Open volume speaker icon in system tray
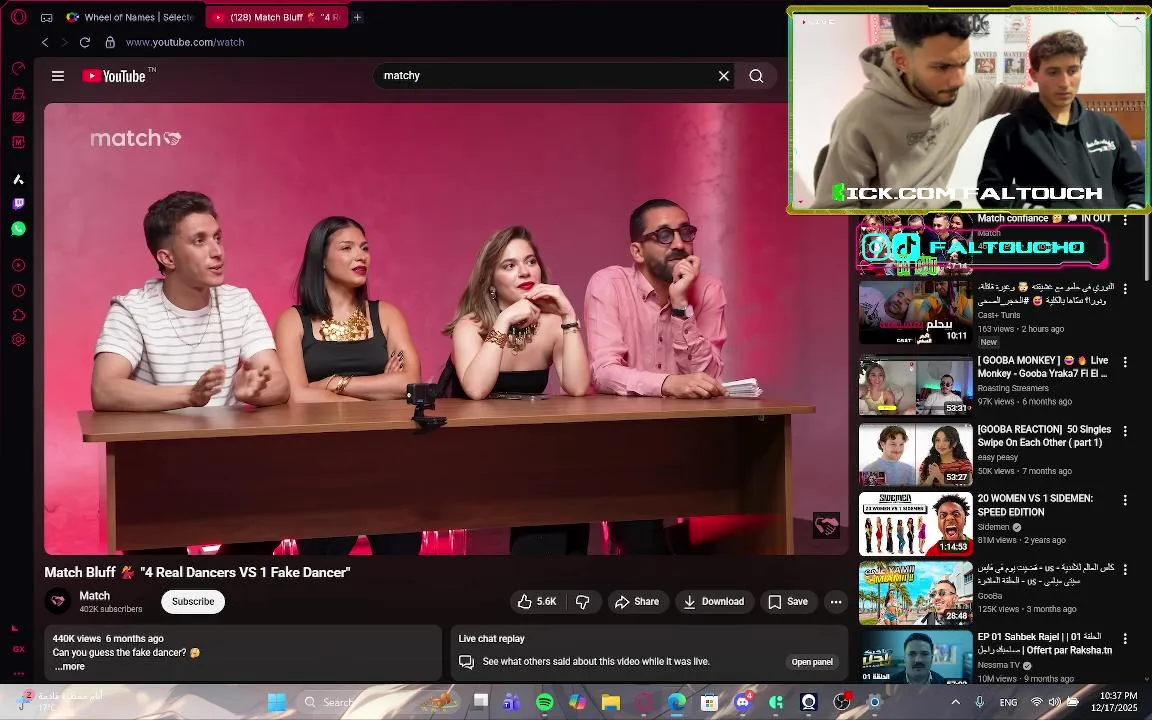Screen dimensions: 1152x720 click(x=1054, y=702)
